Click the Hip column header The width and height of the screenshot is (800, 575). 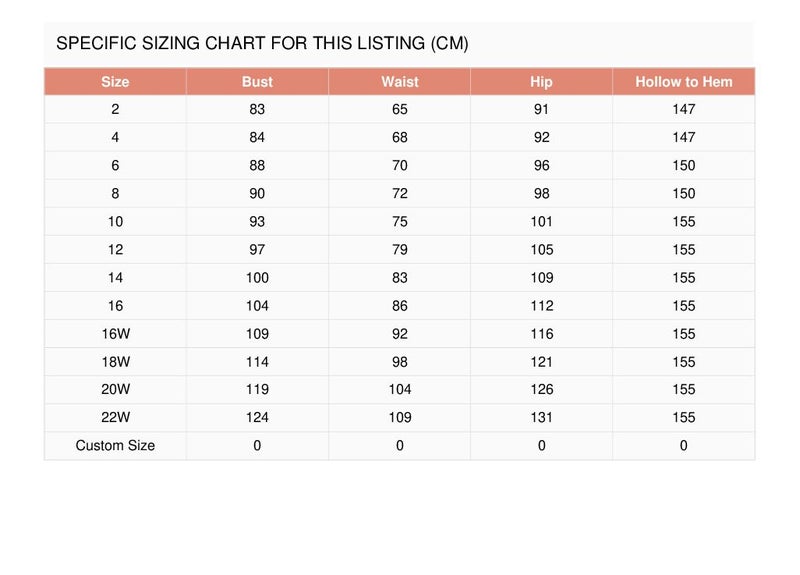click(541, 82)
